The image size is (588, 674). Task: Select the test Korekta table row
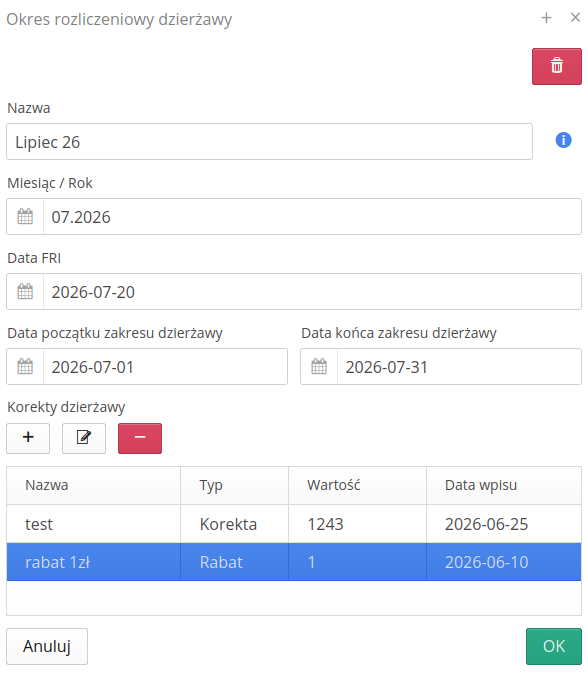[x=294, y=524]
